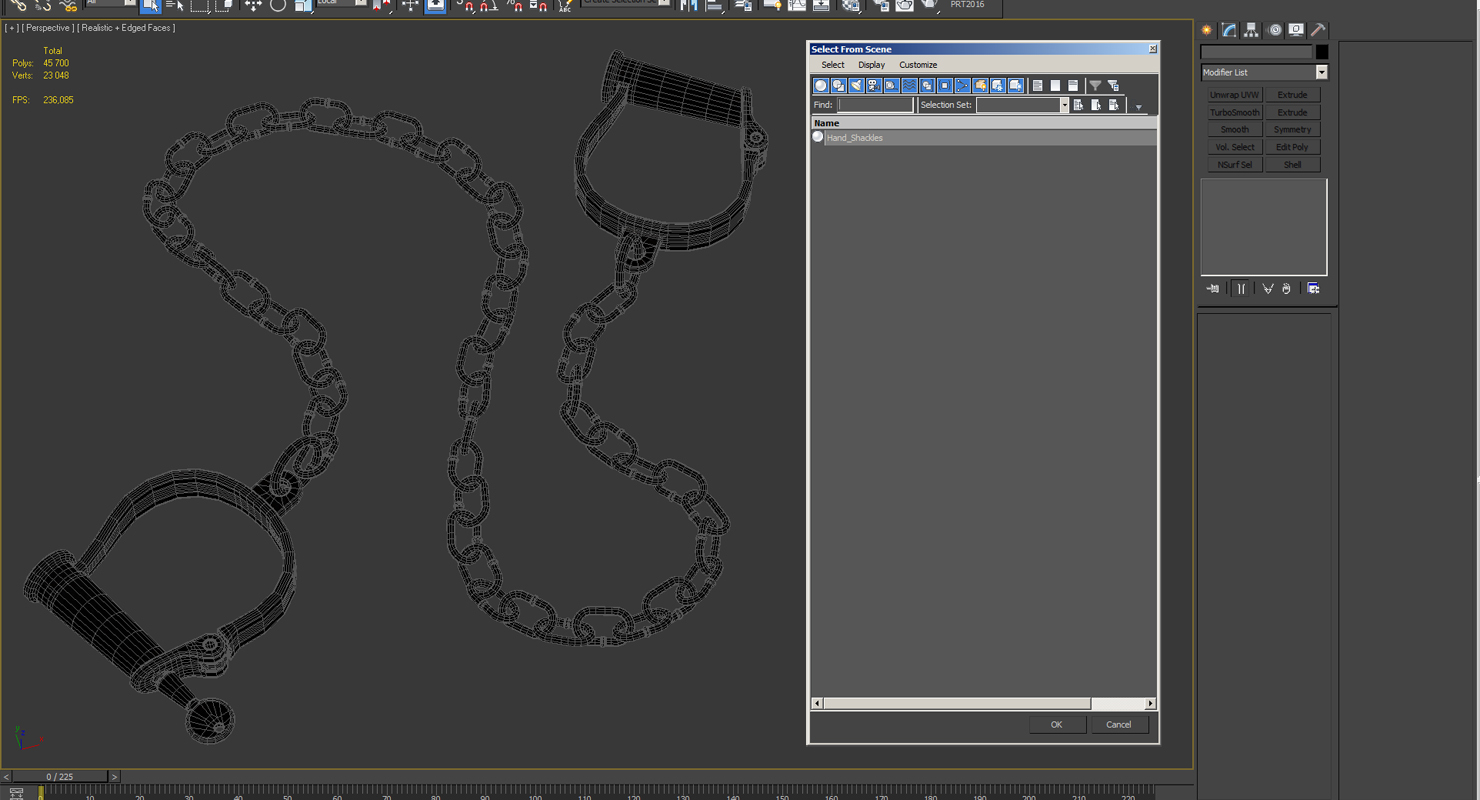Open the Motion command panel tab

coord(1274,30)
